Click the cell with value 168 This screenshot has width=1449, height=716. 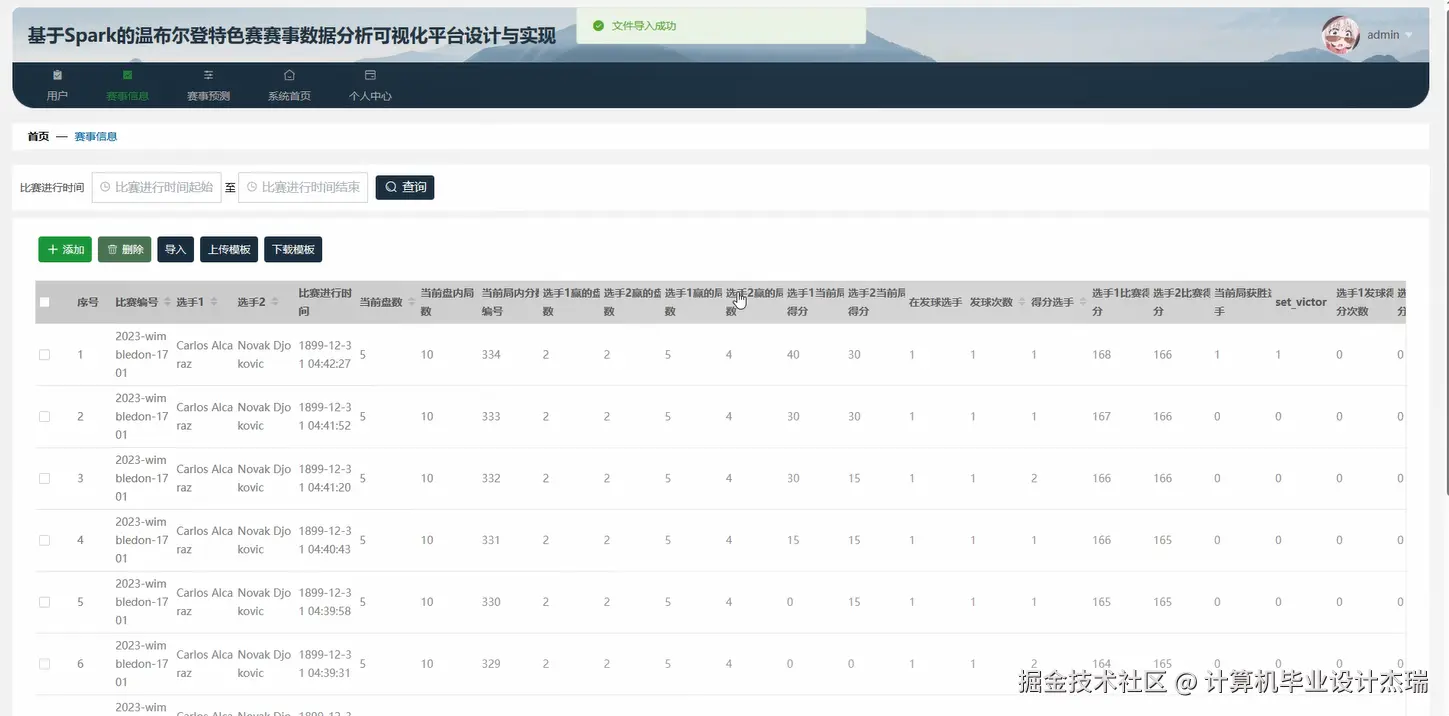1102,355
